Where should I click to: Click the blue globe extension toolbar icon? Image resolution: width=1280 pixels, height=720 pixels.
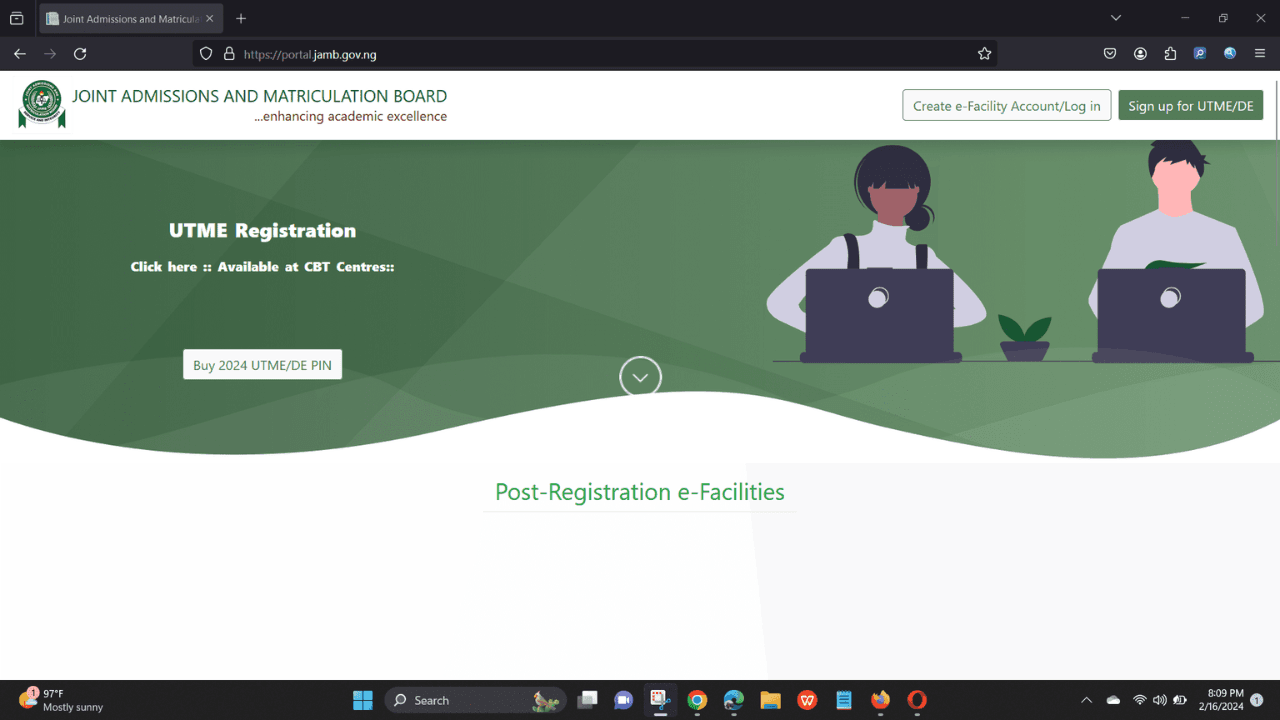click(x=1230, y=54)
